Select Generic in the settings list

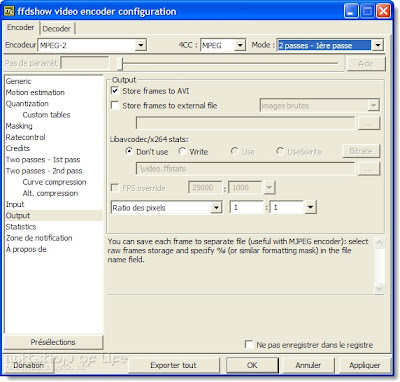[x=18, y=81]
